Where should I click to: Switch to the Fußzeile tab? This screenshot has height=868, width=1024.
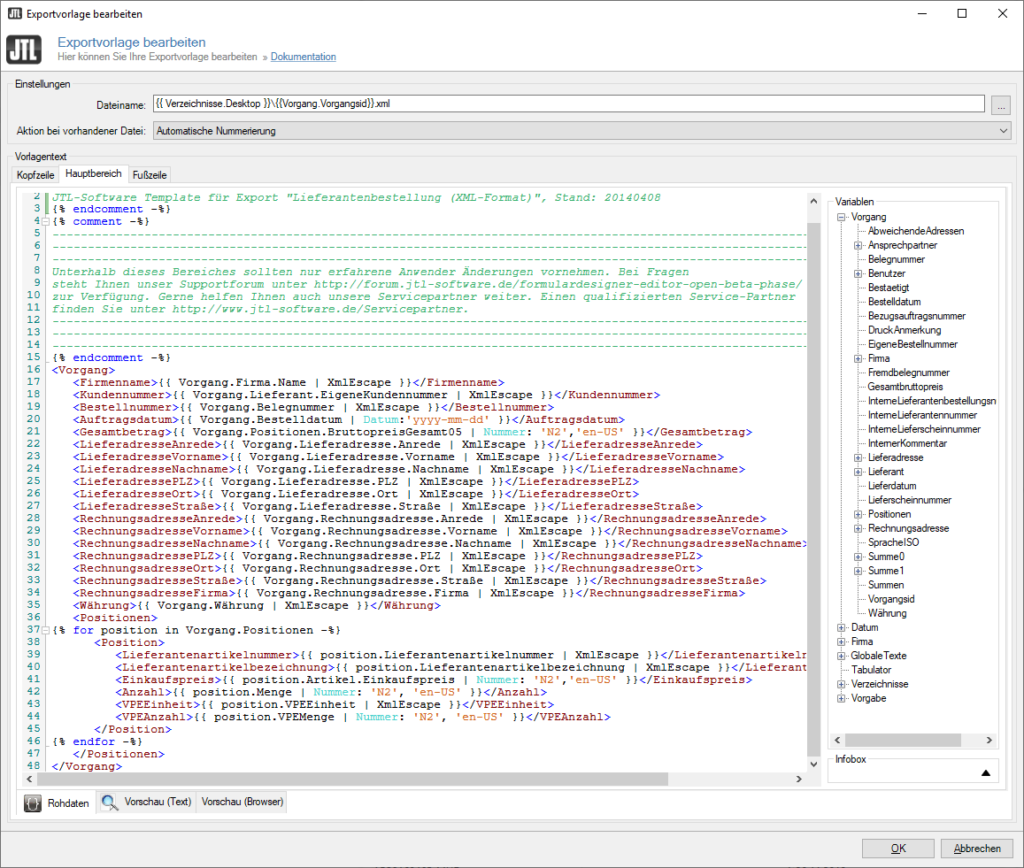[150, 173]
